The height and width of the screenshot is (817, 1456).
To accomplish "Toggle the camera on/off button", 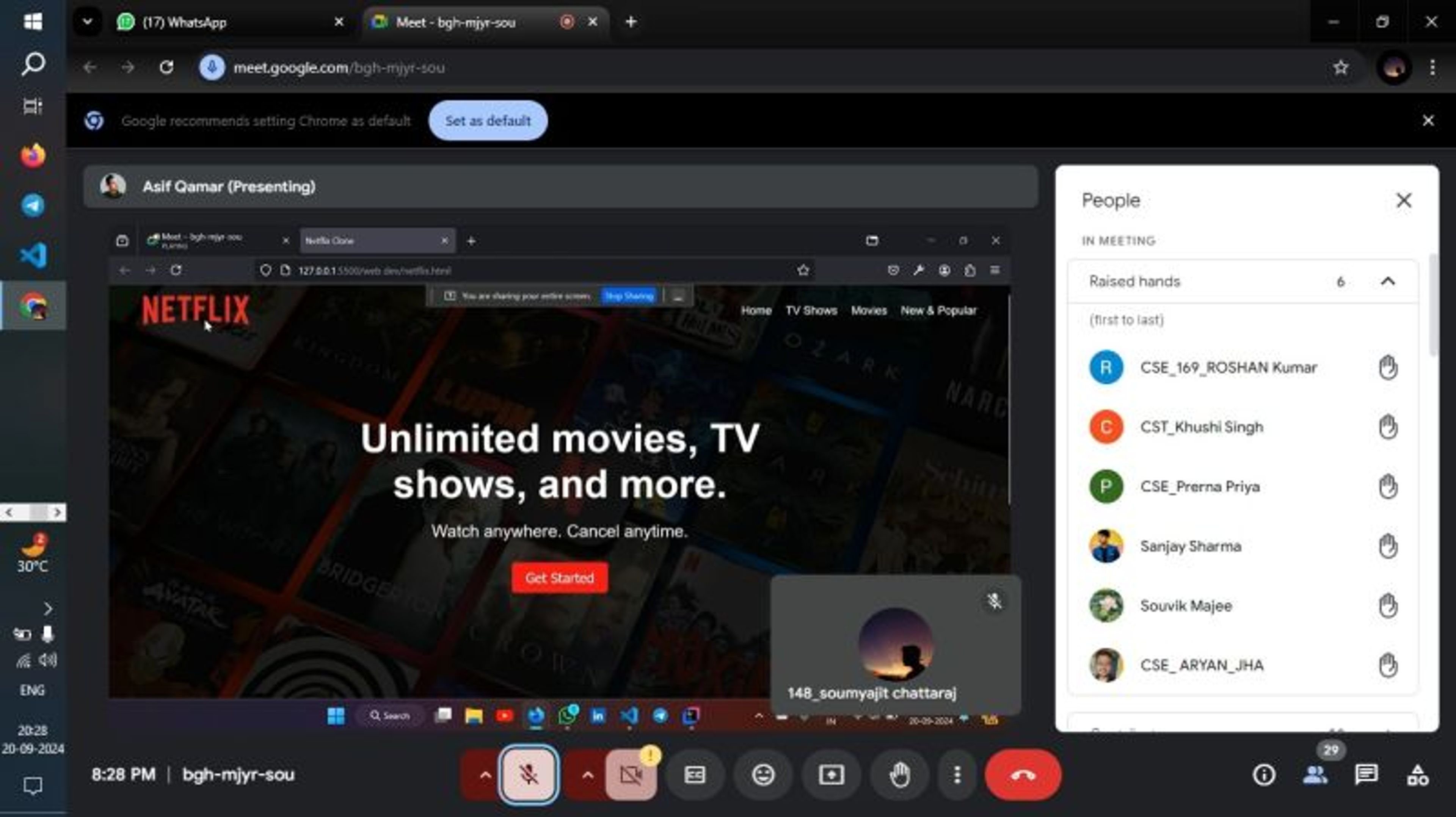I will 631,775.
